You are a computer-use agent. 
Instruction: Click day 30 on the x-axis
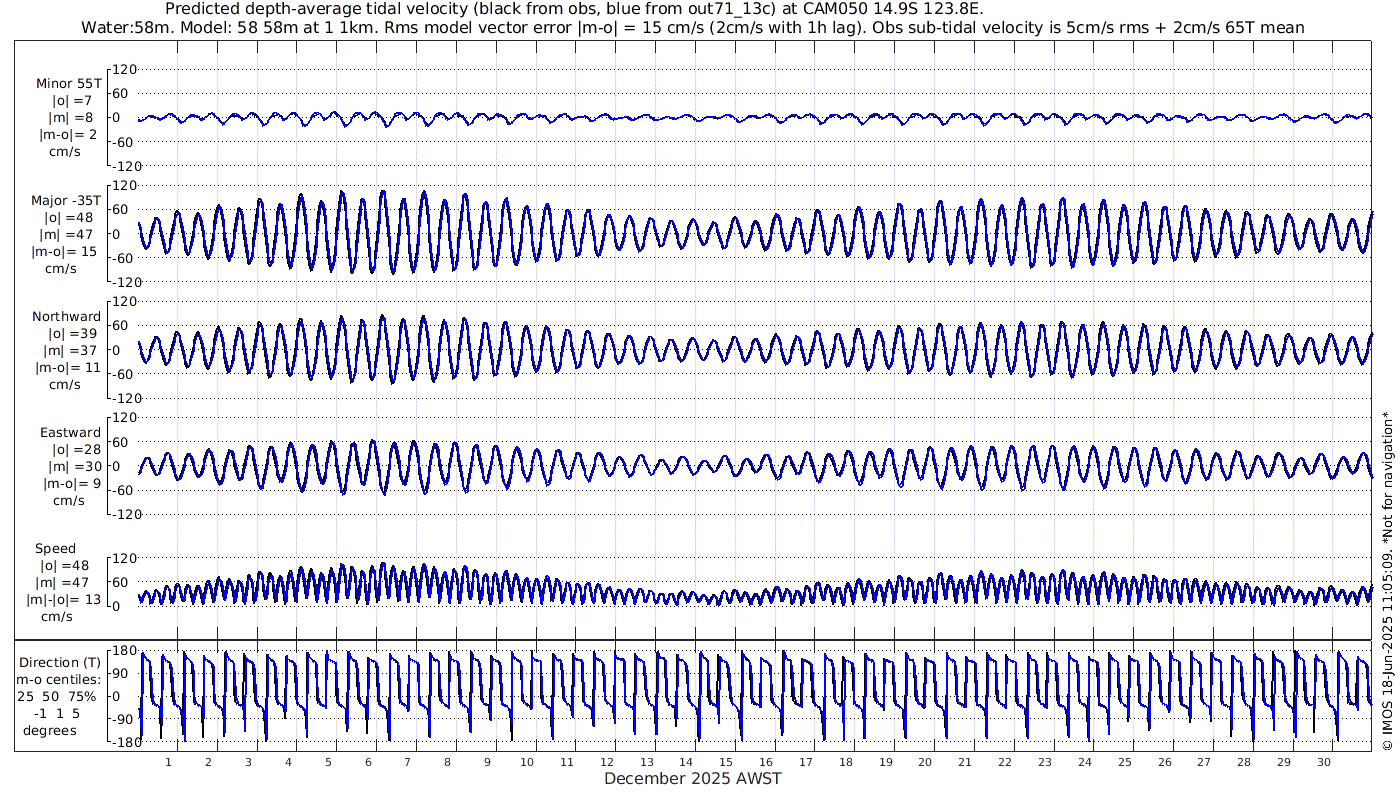[x=1323, y=762]
